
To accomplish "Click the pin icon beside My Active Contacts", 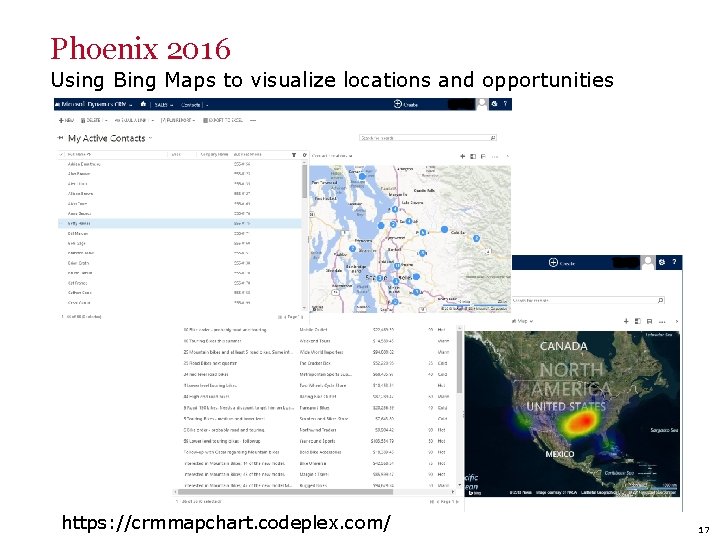I will (x=60, y=138).
